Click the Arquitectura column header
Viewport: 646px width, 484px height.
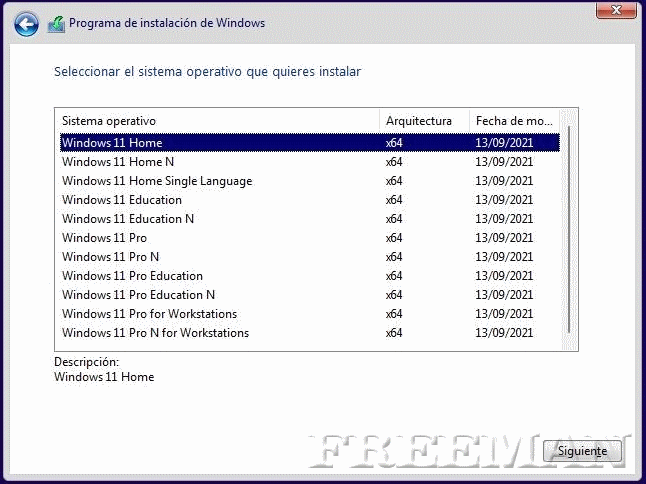pyautogui.click(x=424, y=121)
